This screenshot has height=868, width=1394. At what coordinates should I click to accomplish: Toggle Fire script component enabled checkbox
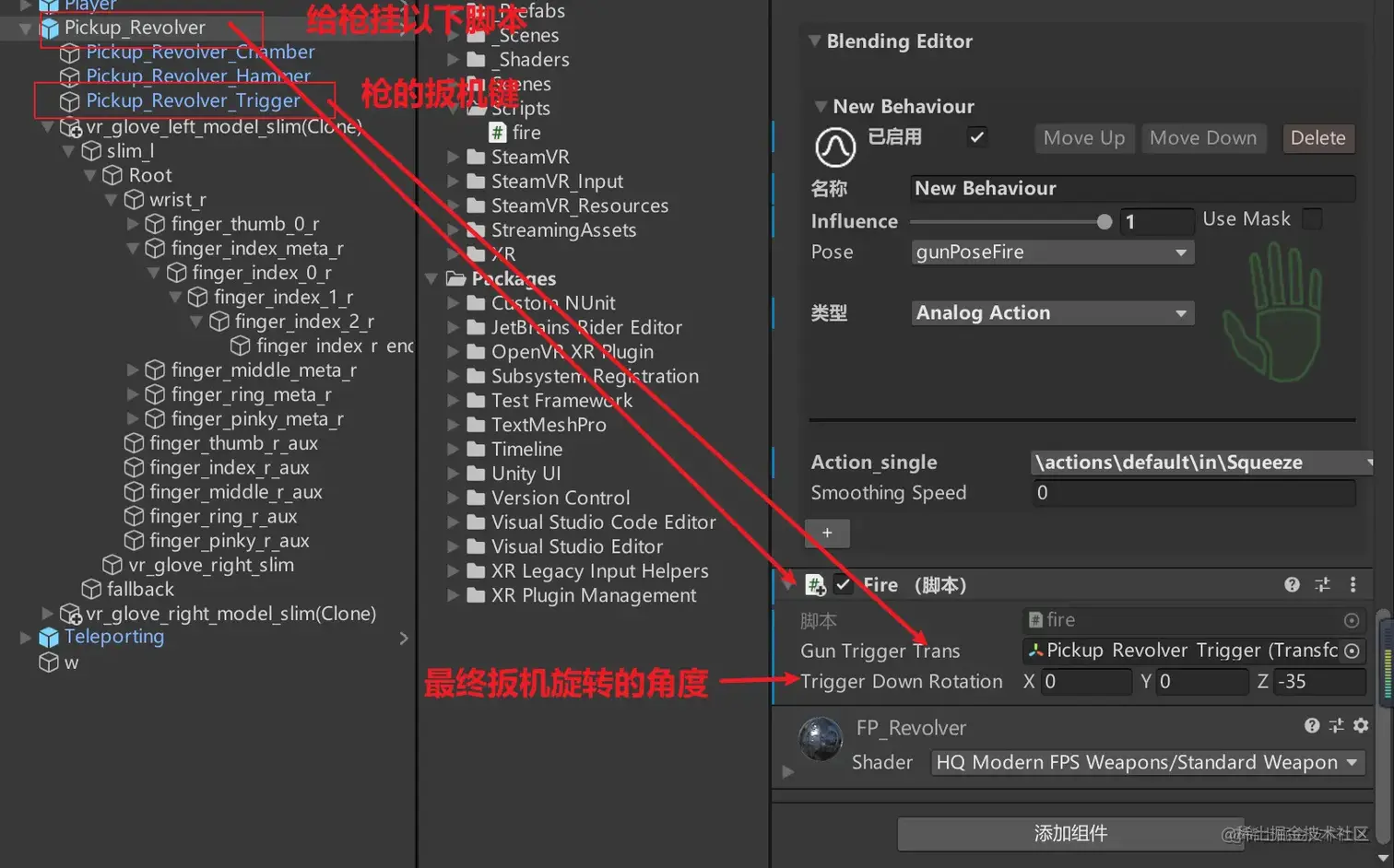(x=843, y=584)
